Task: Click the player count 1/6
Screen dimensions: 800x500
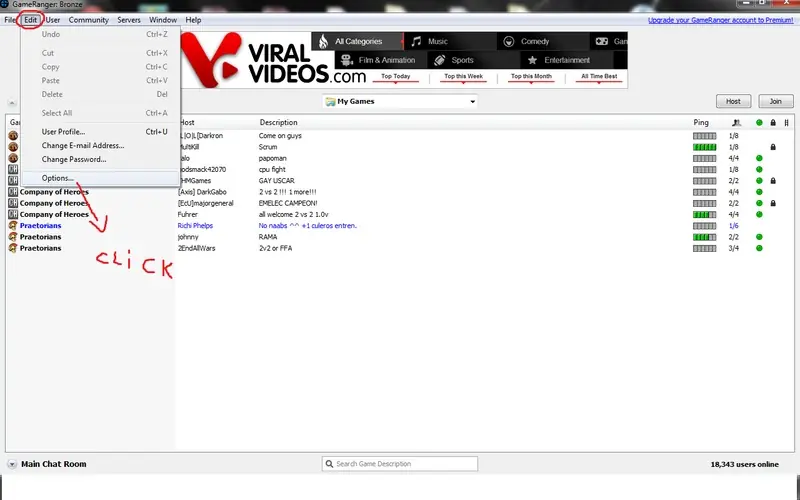Action: 734,226
